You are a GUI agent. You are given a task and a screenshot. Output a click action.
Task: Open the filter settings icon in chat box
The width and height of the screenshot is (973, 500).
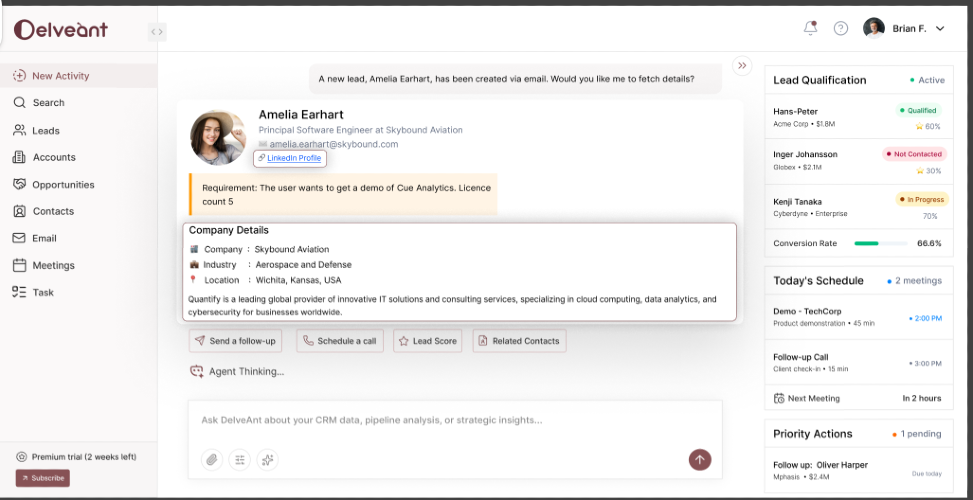point(239,460)
